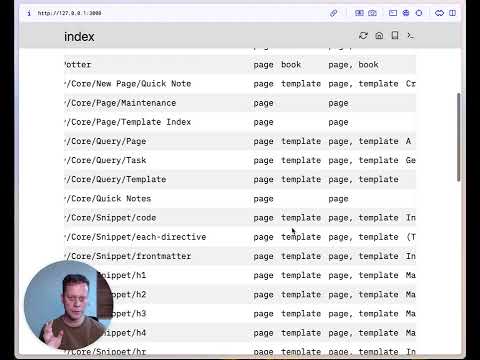Click the Core/Query/Template row name
This screenshot has height=360, width=480.
coord(115,179)
